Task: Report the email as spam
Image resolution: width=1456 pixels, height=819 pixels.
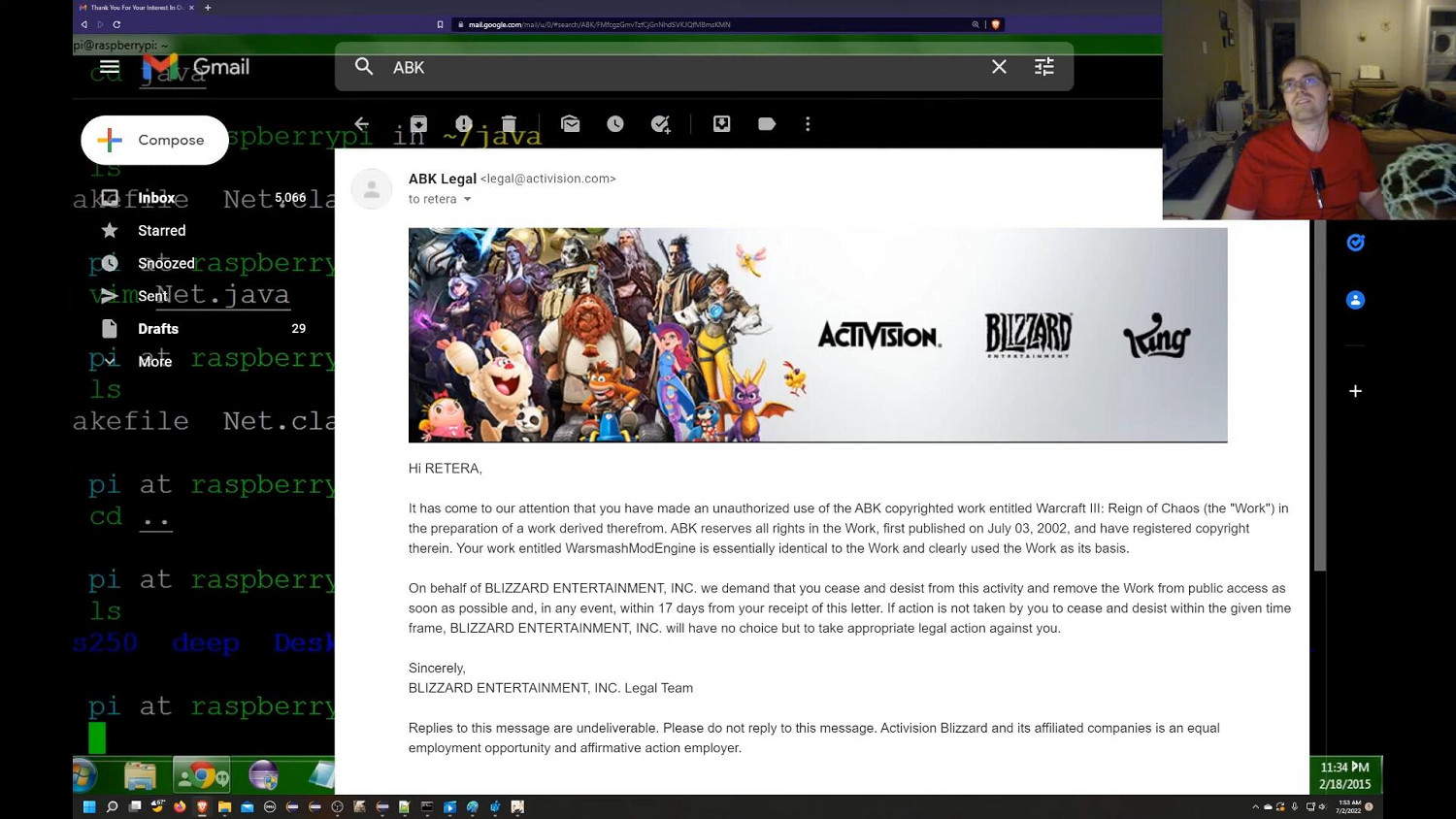Action: click(464, 124)
